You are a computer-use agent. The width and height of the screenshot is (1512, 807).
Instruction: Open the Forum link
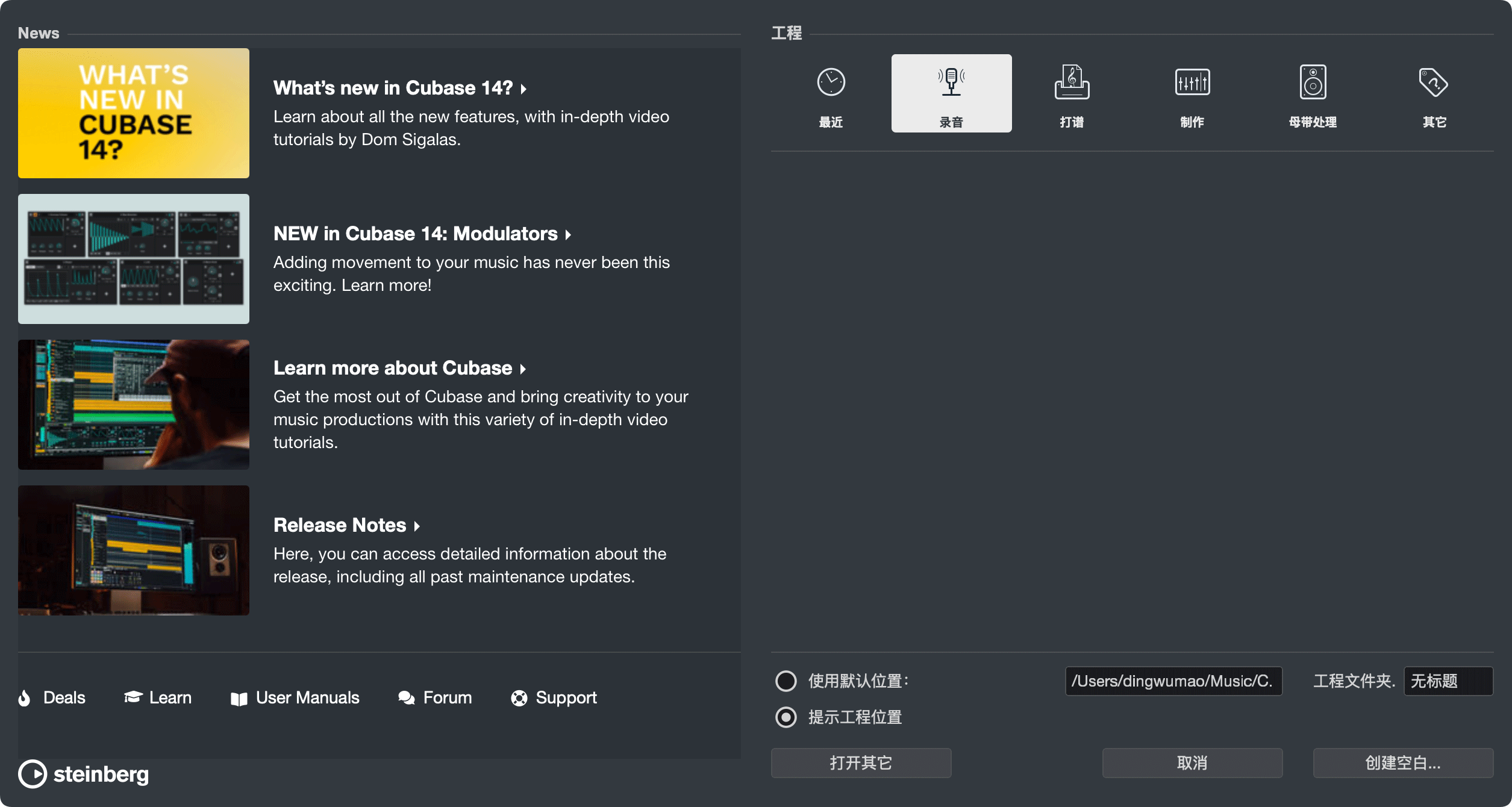coord(447,698)
